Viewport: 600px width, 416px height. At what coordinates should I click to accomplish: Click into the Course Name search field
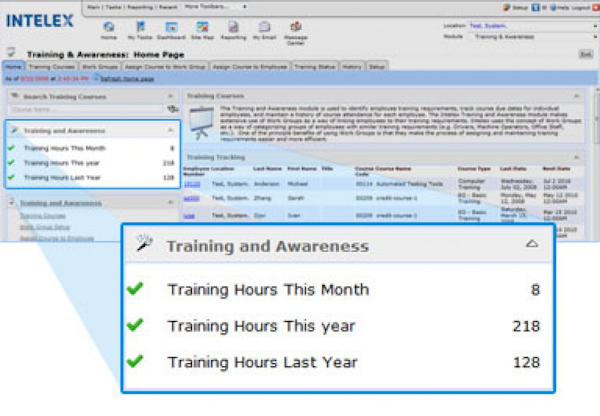pos(87,109)
